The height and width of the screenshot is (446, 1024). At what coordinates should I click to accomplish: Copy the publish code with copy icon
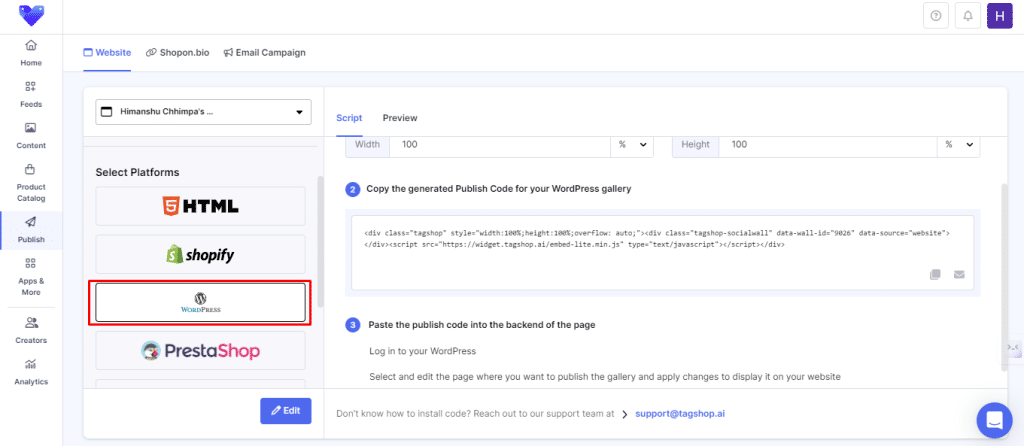[x=935, y=274]
